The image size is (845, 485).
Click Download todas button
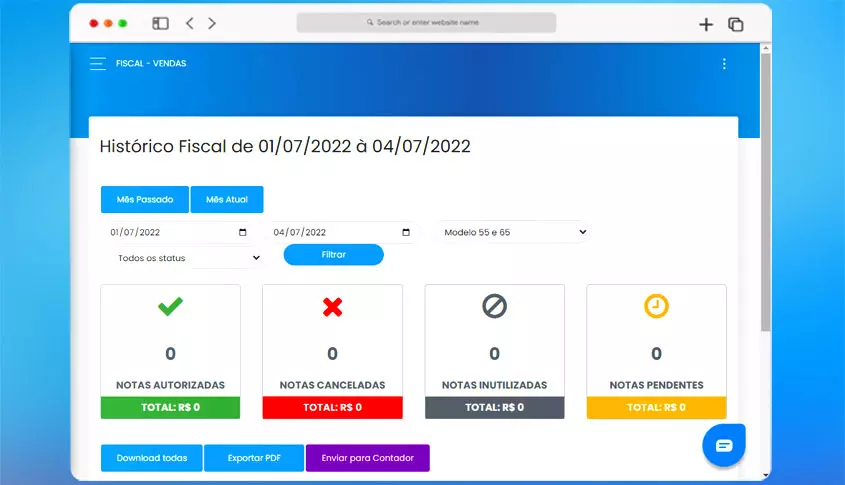[x=151, y=458]
